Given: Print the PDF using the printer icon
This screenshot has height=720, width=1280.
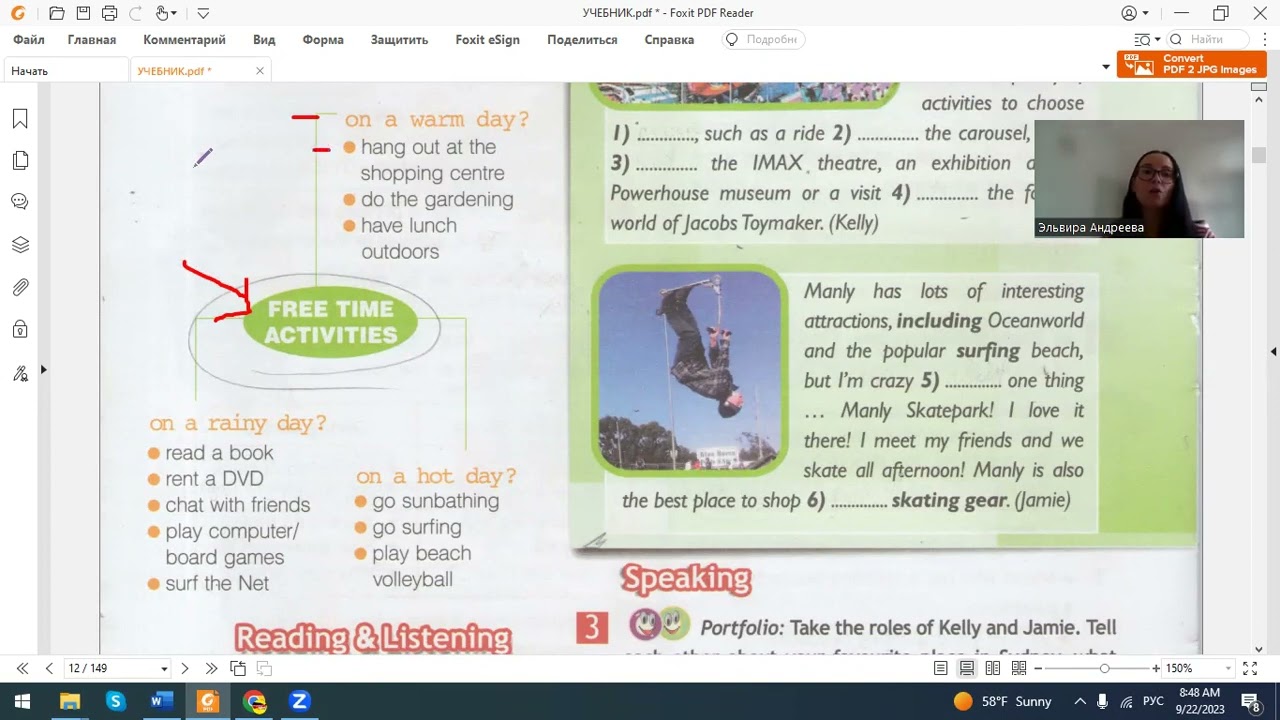Looking at the screenshot, I should pyautogui.click(x=109, y=14).
